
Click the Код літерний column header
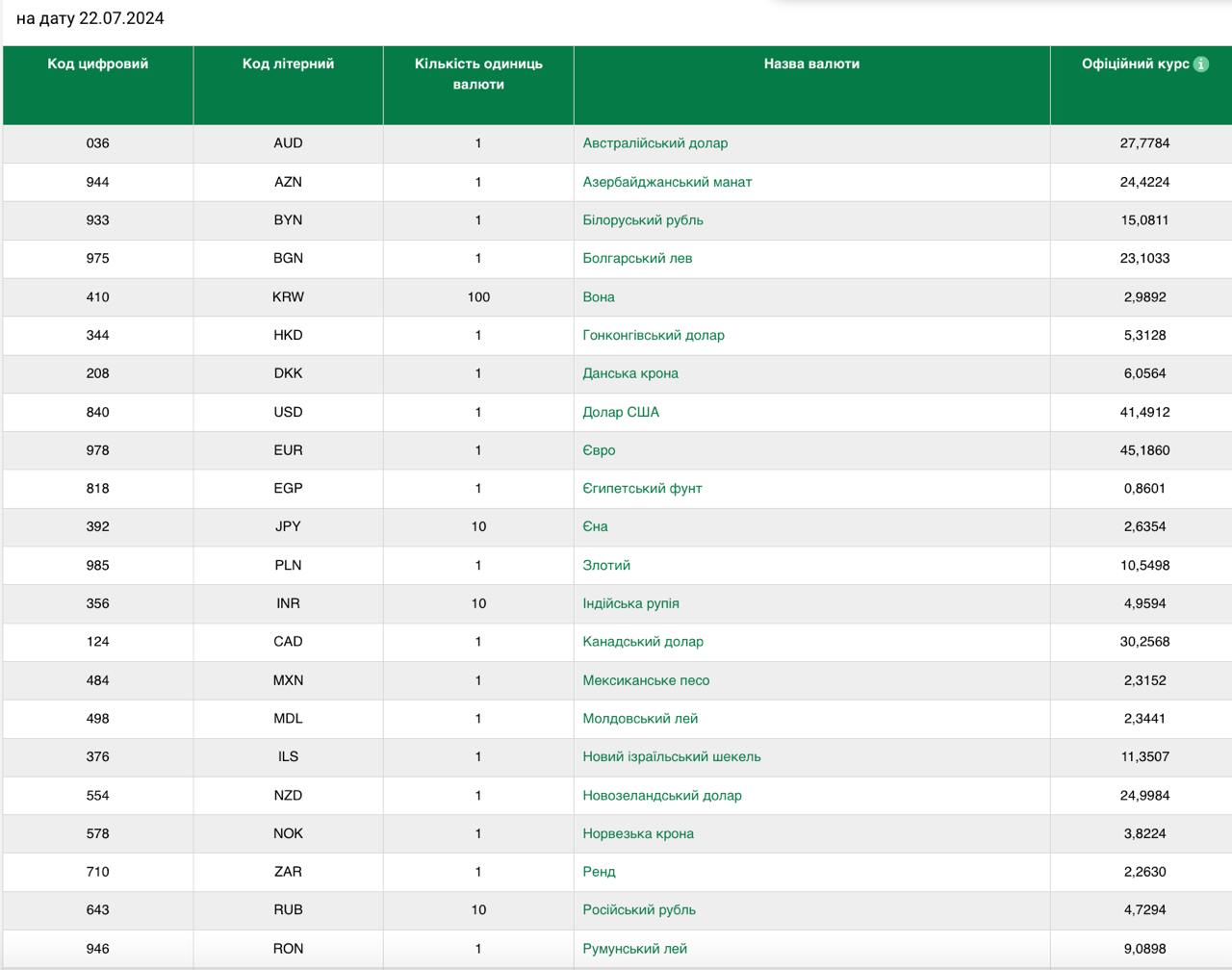tap(288, 64)
